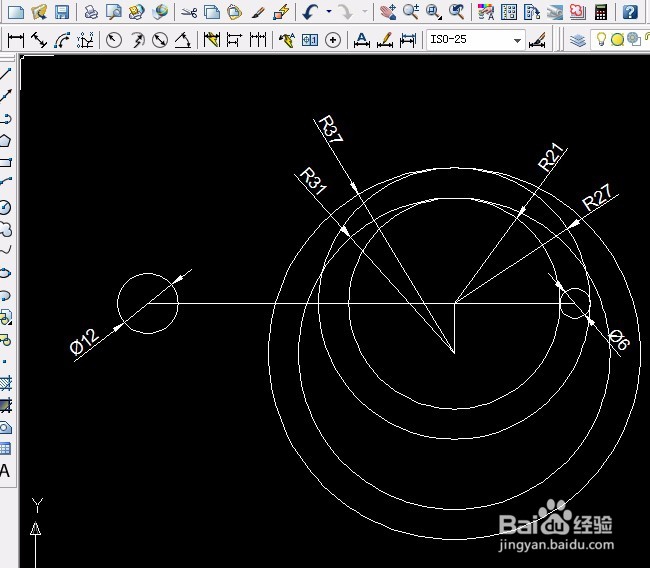Select Ordinate dimension tool
The width and height of the screenshot is (650, 568).
coord(85,40)
